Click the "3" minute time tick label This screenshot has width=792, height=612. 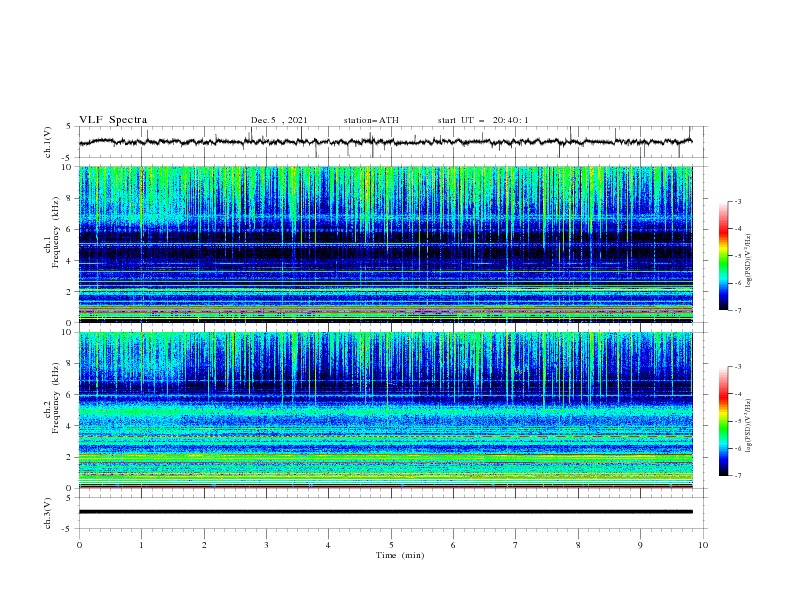click(x=267, y=545)
